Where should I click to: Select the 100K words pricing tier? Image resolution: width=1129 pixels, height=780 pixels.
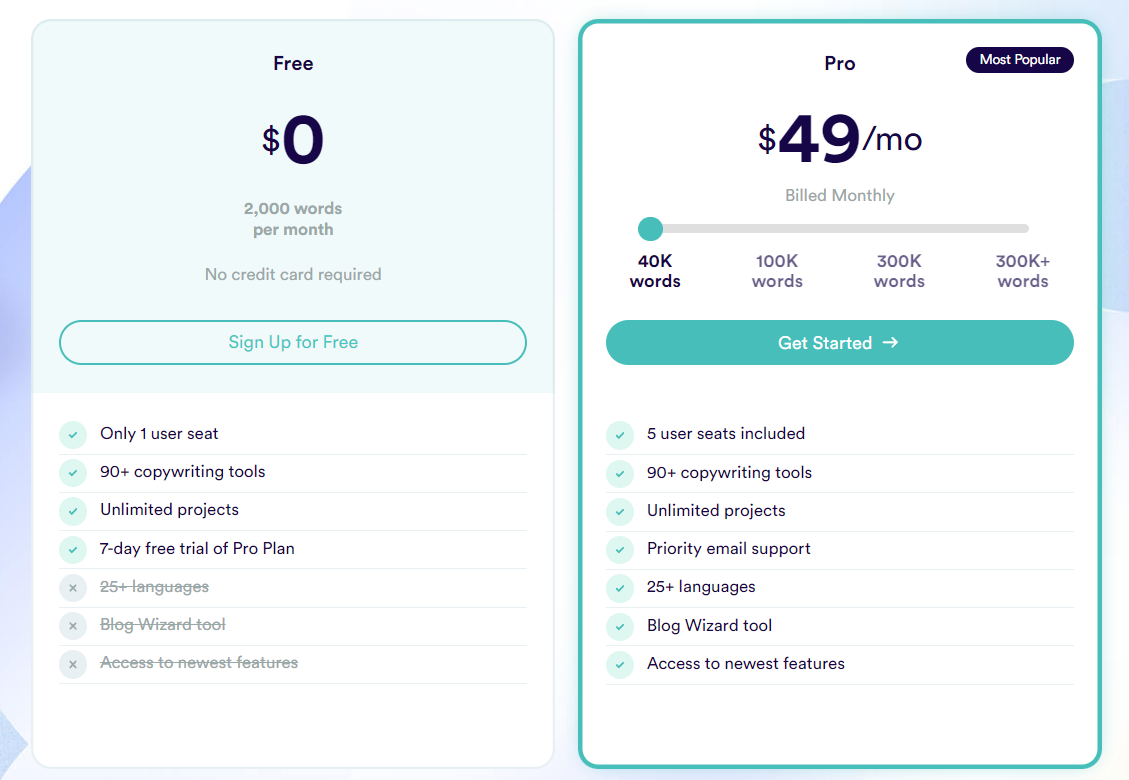[777, 271]
